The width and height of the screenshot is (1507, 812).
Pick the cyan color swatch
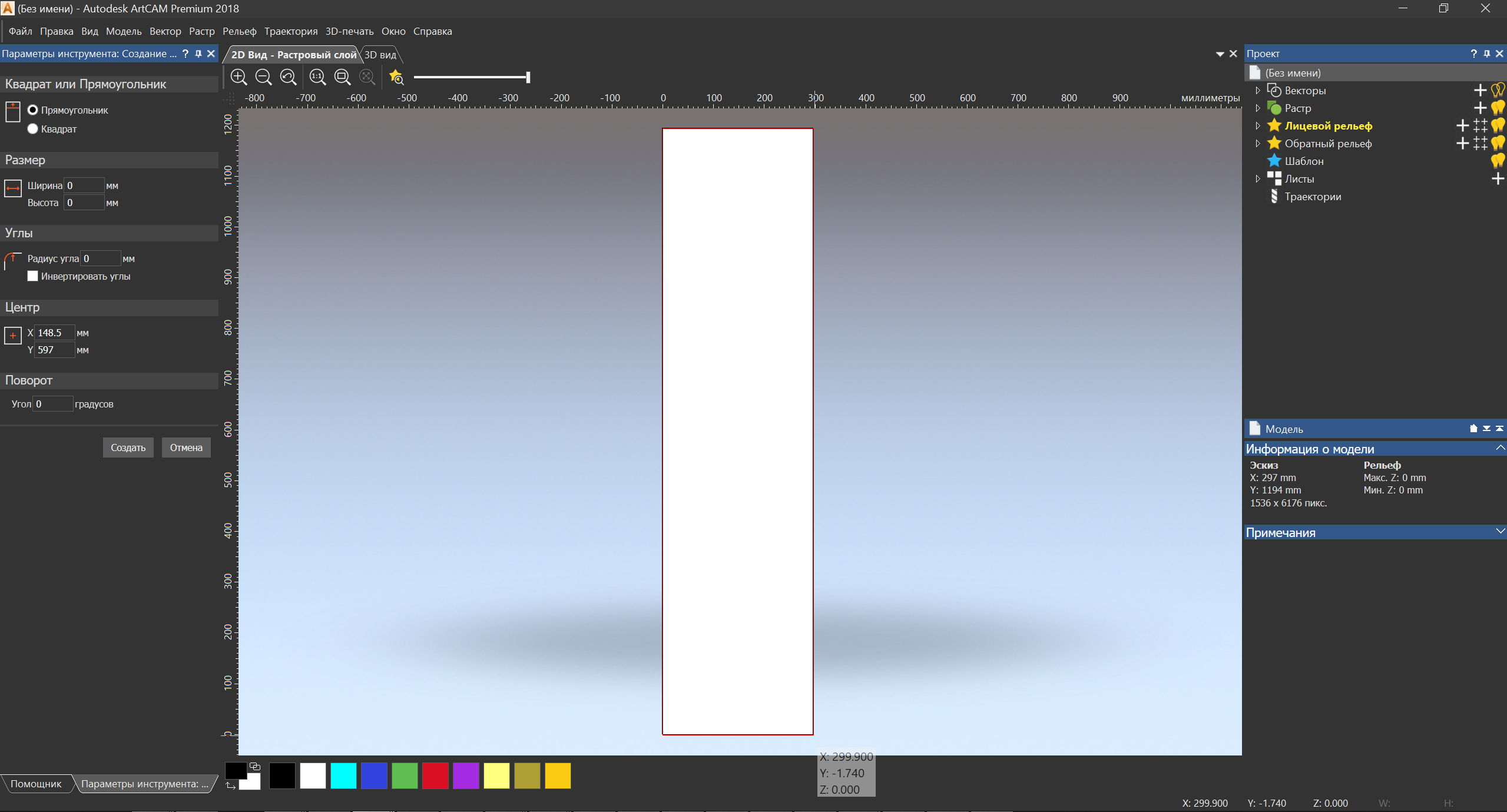click(x=343, y=775)
